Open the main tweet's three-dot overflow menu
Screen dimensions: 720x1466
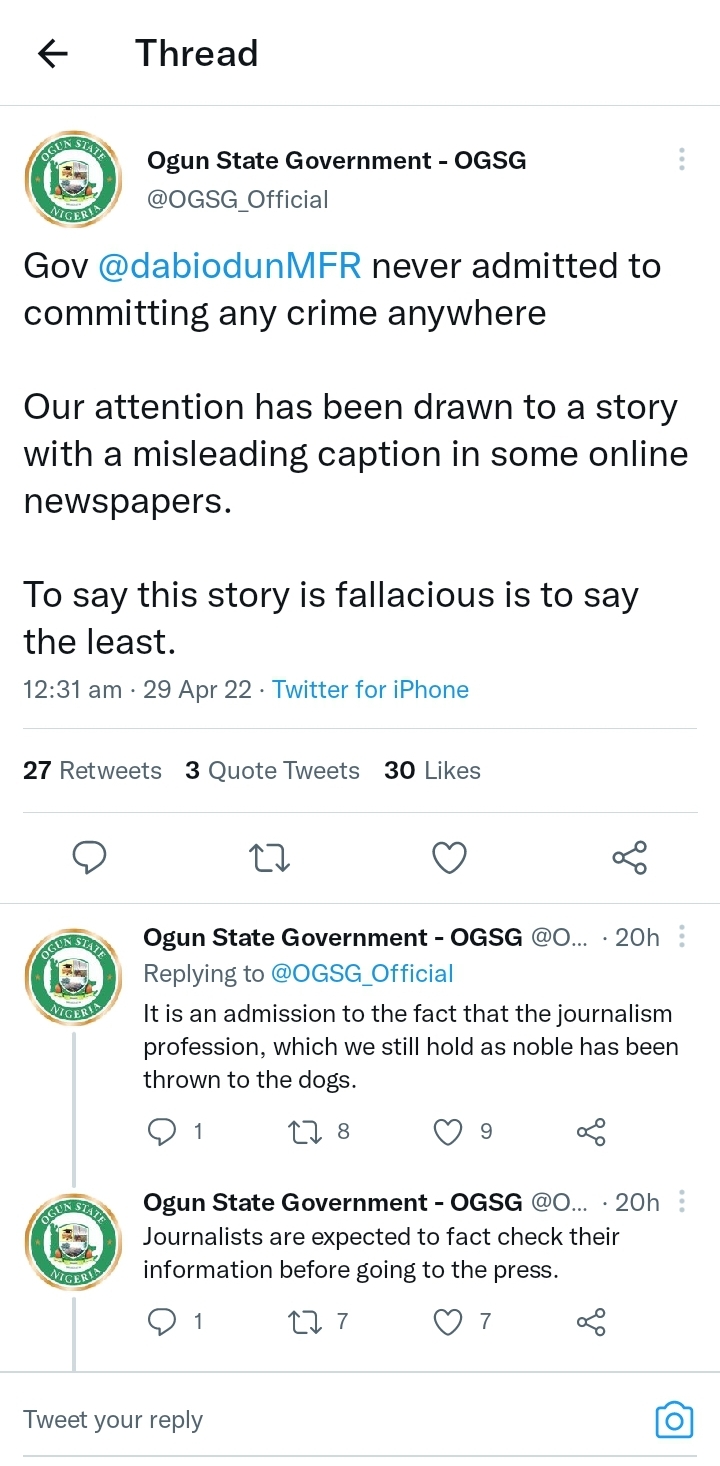click(681, 160)
